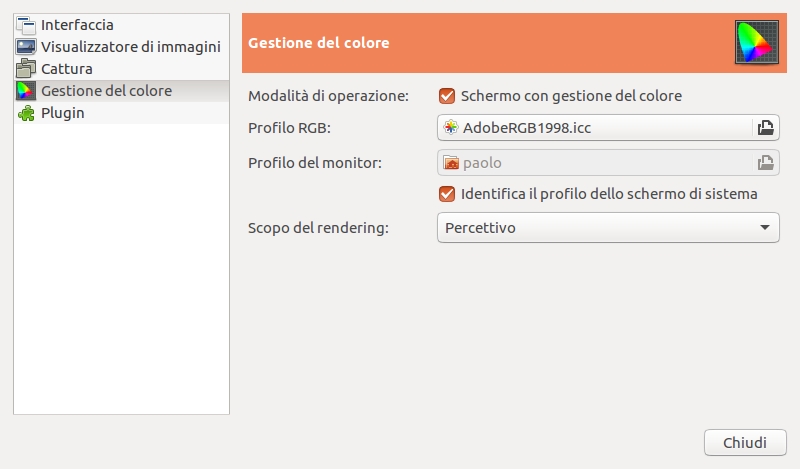Select the Visualizzatore di immagini icon

point(26,47)
